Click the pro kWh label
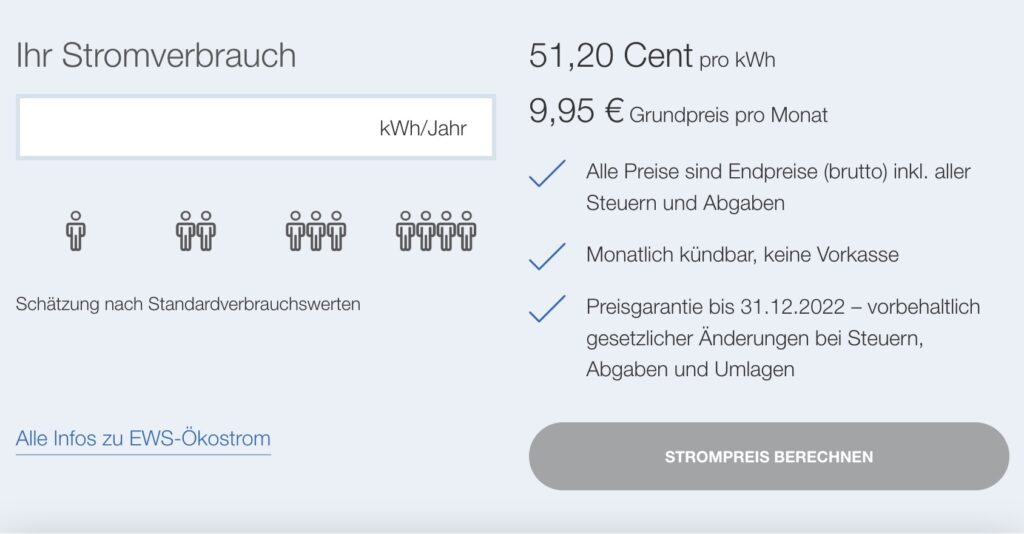The width and height of the screenshot is (1024, 534). coord(737,60)
